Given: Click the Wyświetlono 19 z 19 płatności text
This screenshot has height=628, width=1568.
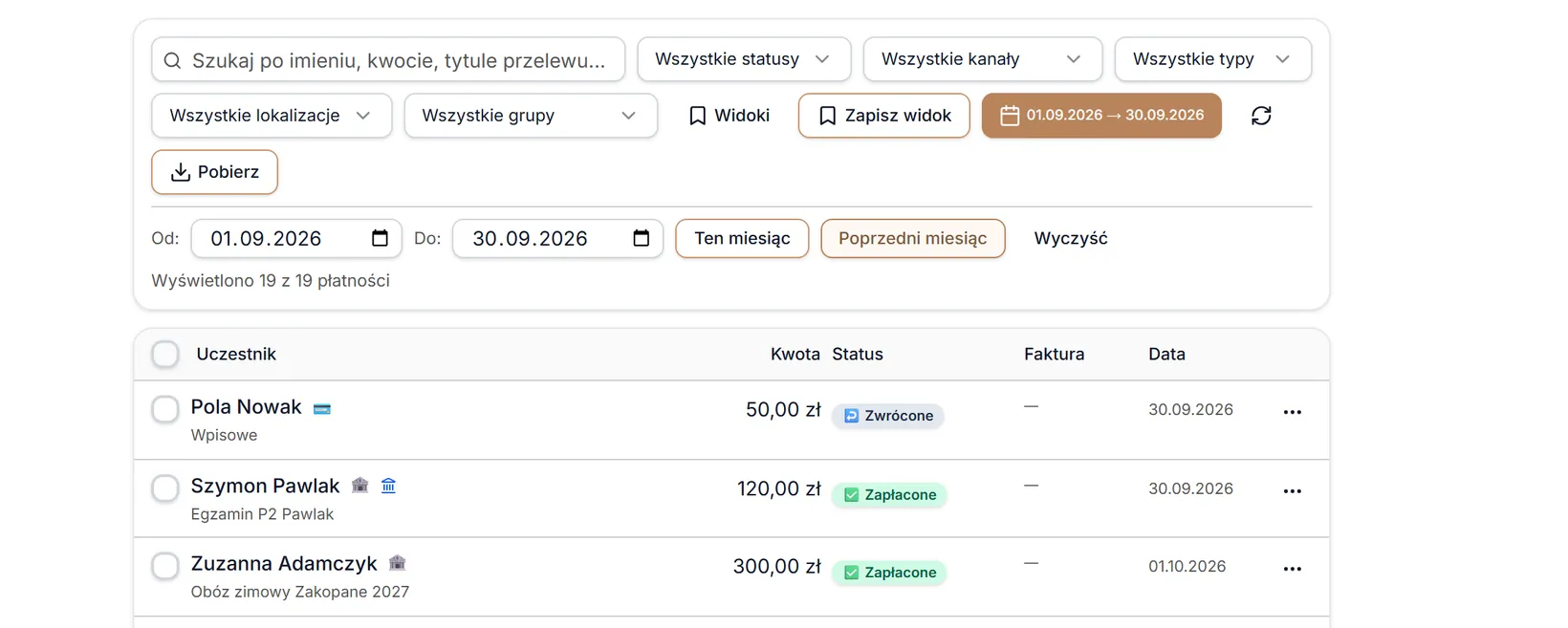Looking at the screenshot, I should 271,281.
